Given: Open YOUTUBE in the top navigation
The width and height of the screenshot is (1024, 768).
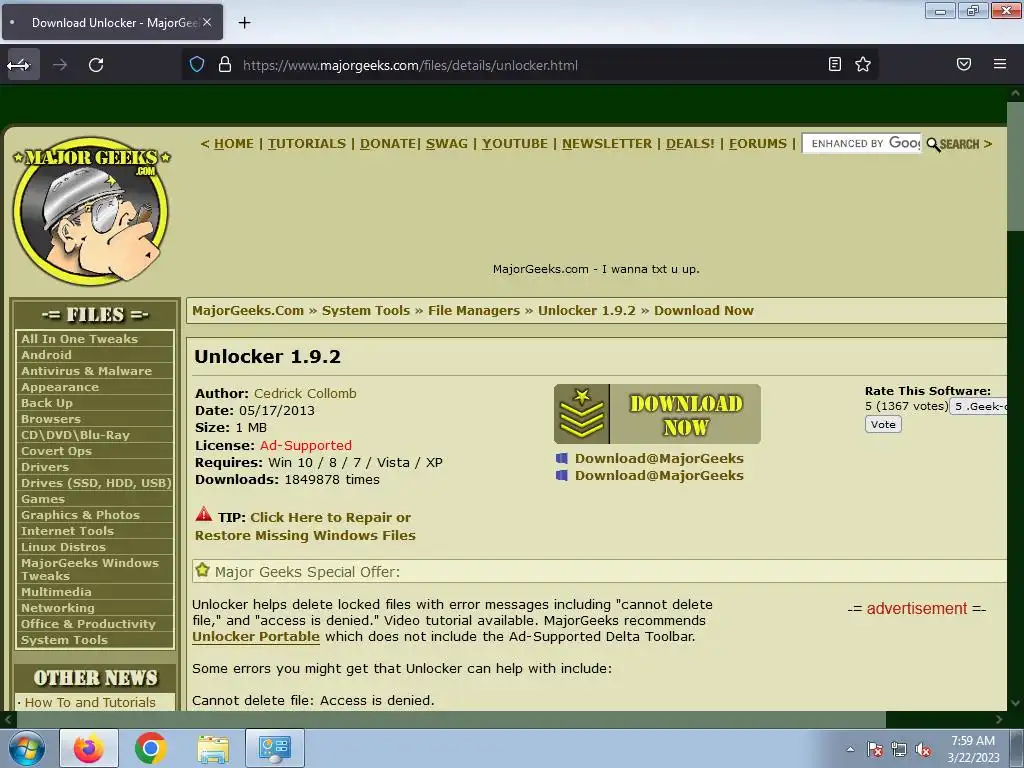Looking at the screenshot, I should click(515, 144).
